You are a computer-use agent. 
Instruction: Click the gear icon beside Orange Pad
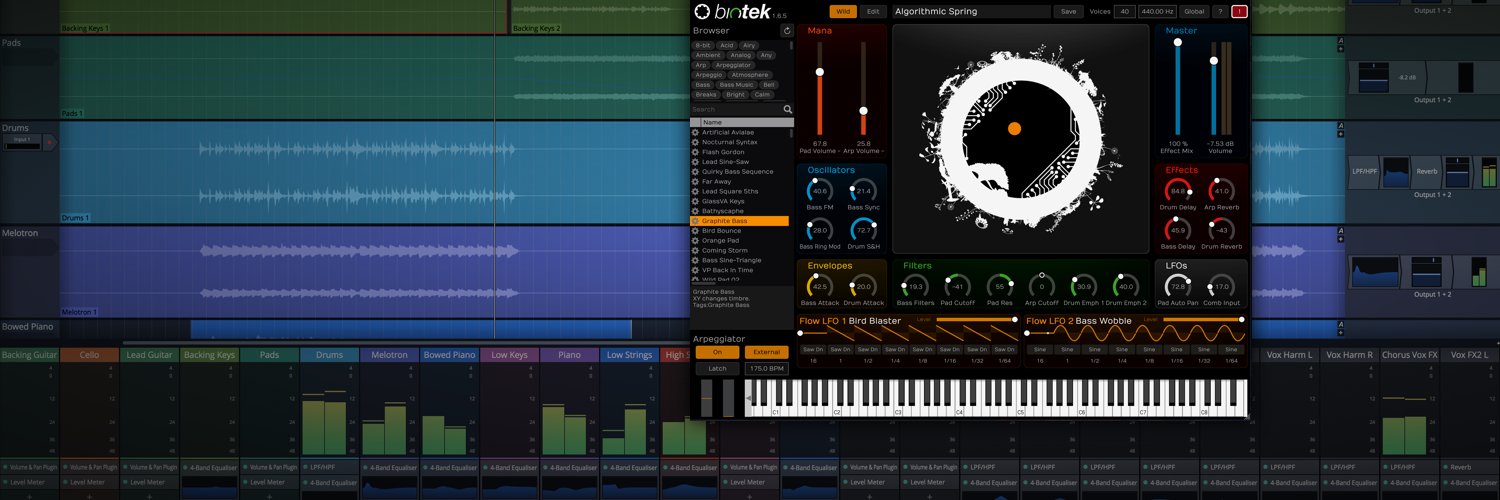tap(696, 241)
